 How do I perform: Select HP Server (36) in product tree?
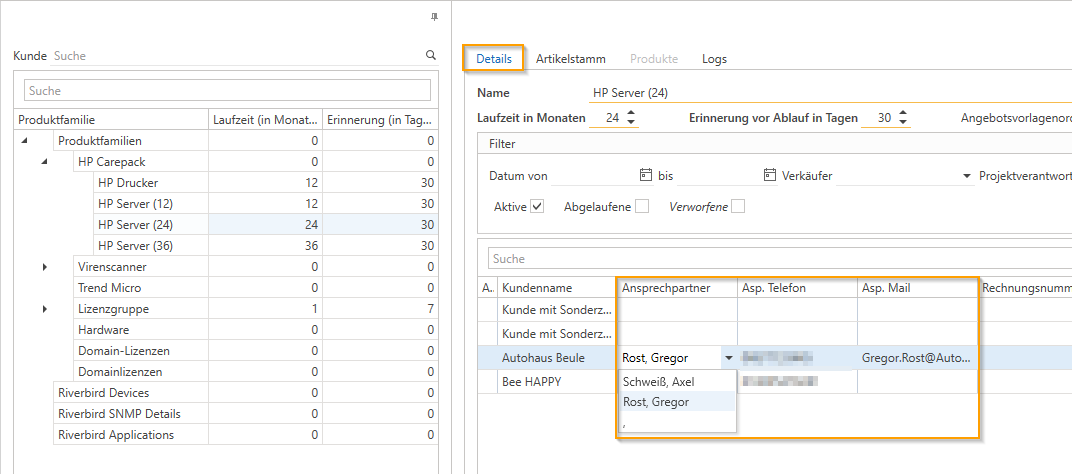135,246
